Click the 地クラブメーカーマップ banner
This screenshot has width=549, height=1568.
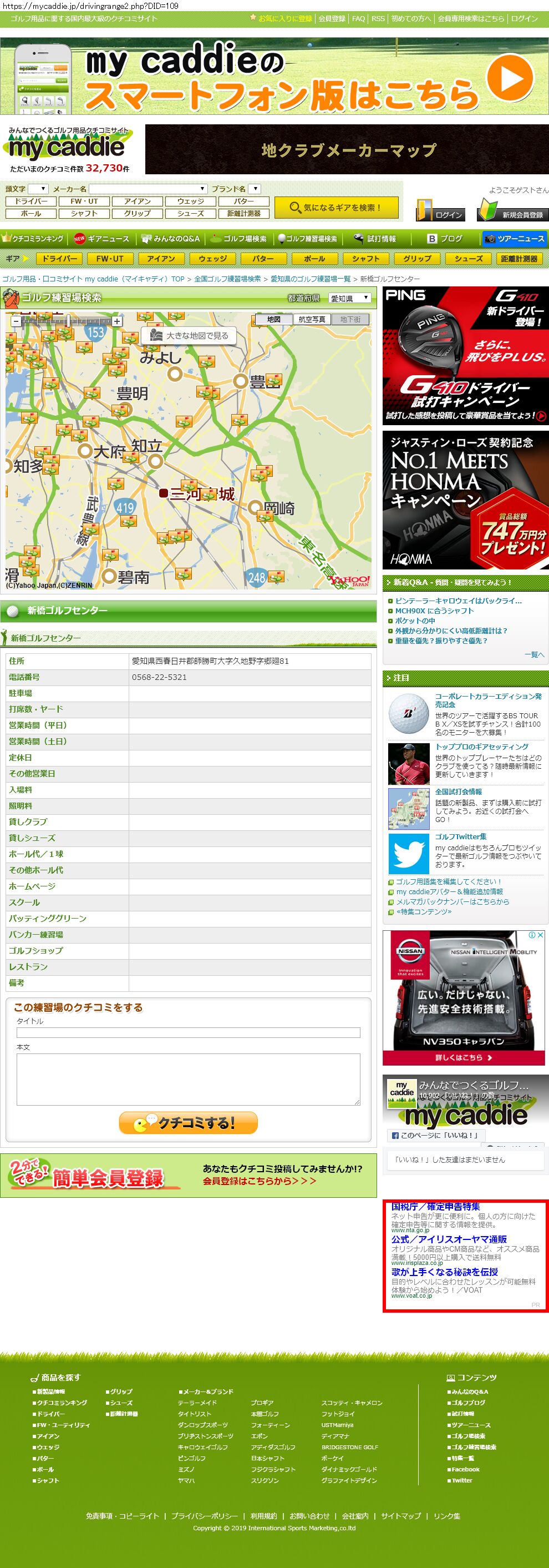[x=347, y=150]
